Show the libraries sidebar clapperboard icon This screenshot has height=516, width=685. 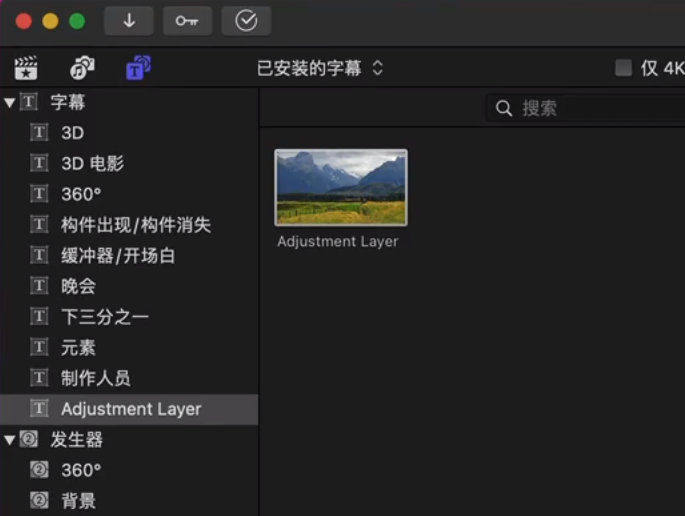tap(26, 68)
